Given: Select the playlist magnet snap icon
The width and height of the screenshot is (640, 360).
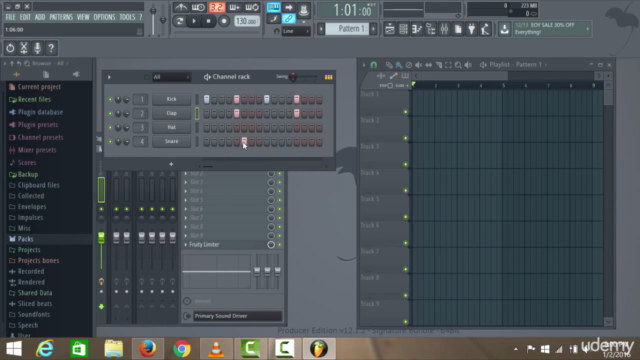Looking at the screenshot, I should (x=373, y=64).
